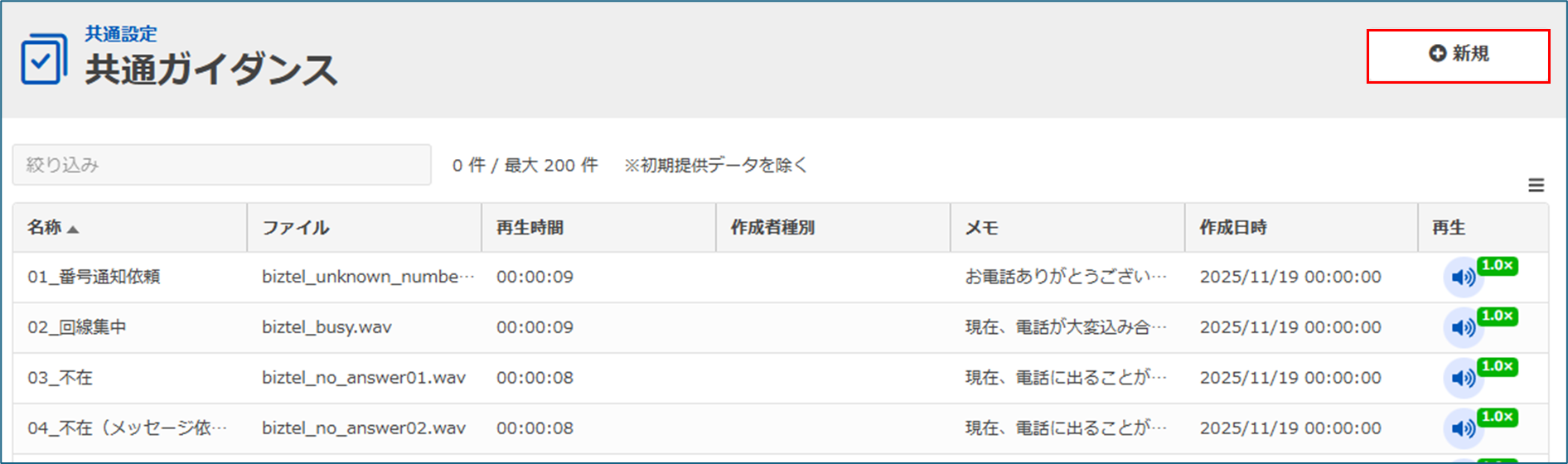Click the メモ column header
This screenshot has width=1568, height=464.
981,228
